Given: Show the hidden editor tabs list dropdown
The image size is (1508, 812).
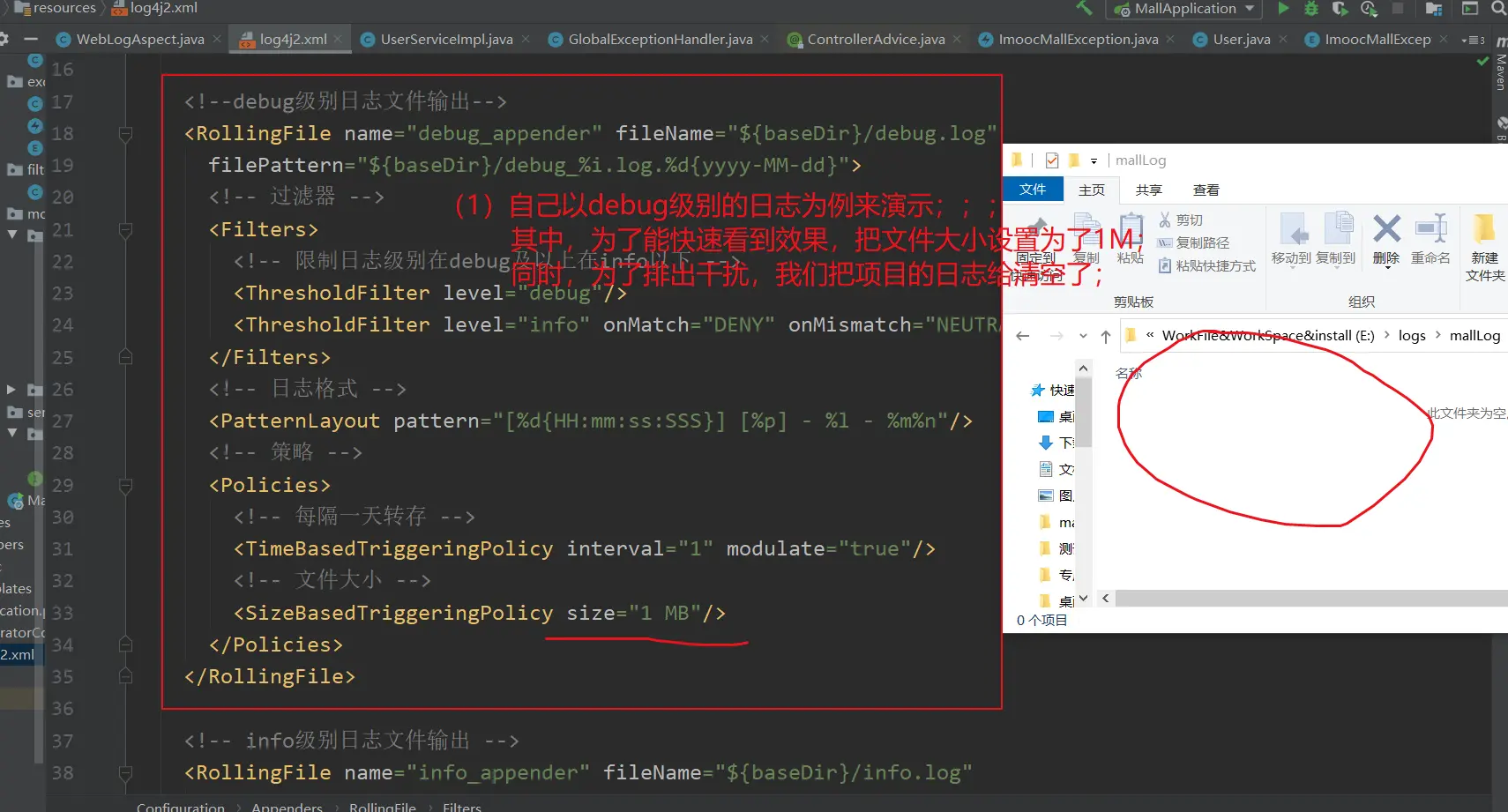Looking at the screenshot, I should pos(1473,40).
